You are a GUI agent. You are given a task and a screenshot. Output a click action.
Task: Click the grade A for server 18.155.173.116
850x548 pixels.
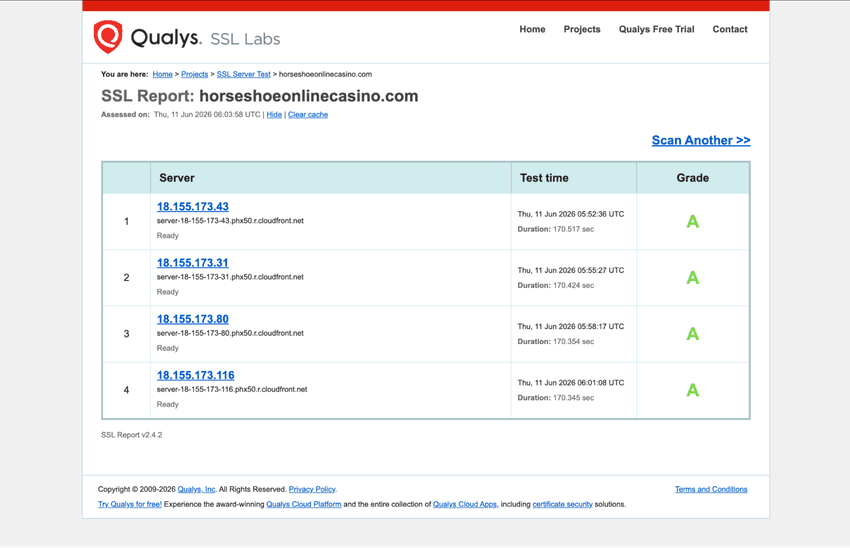[693, 390]
